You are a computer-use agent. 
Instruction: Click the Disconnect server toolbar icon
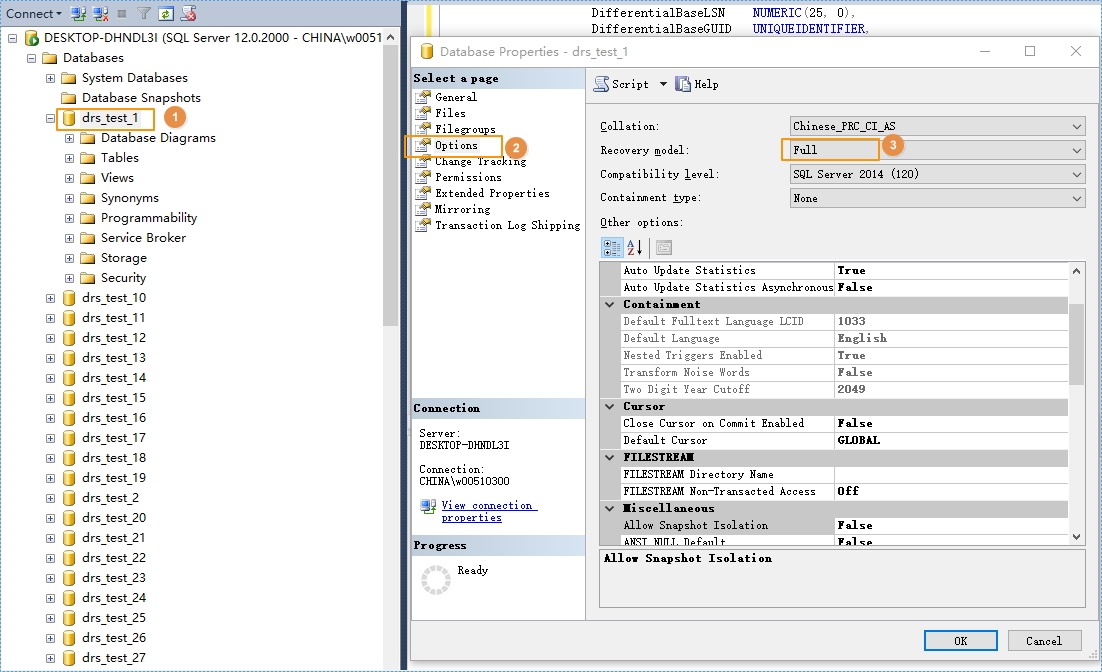click(x=101, y=13)
